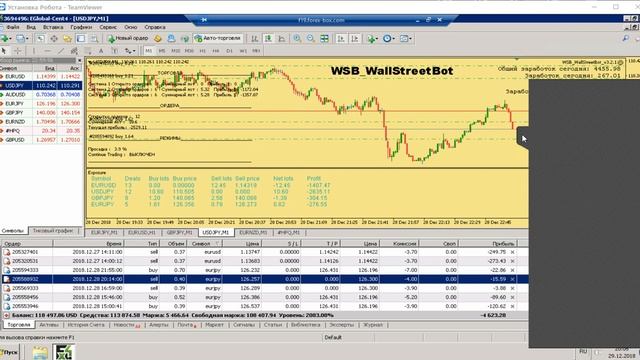Viewport: 640px width, 360px height.
Task: Open the Indicators list dropdown
Action: tap(372, 38)
